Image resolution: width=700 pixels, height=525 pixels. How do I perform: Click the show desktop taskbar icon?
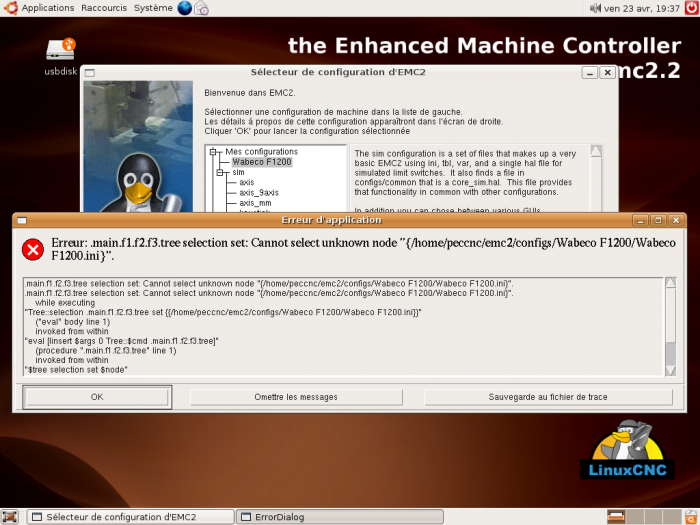pyautogui.click(x=10, y=517)
